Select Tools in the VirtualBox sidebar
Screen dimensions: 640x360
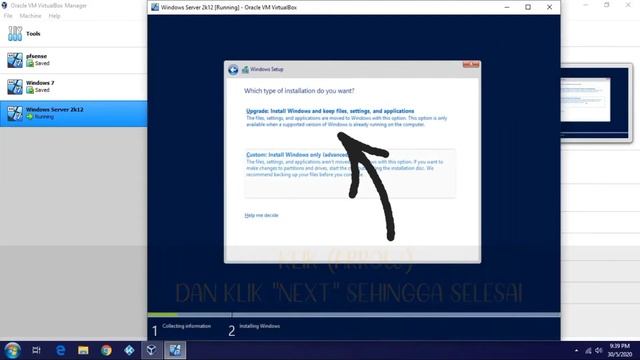coord(73,33)
